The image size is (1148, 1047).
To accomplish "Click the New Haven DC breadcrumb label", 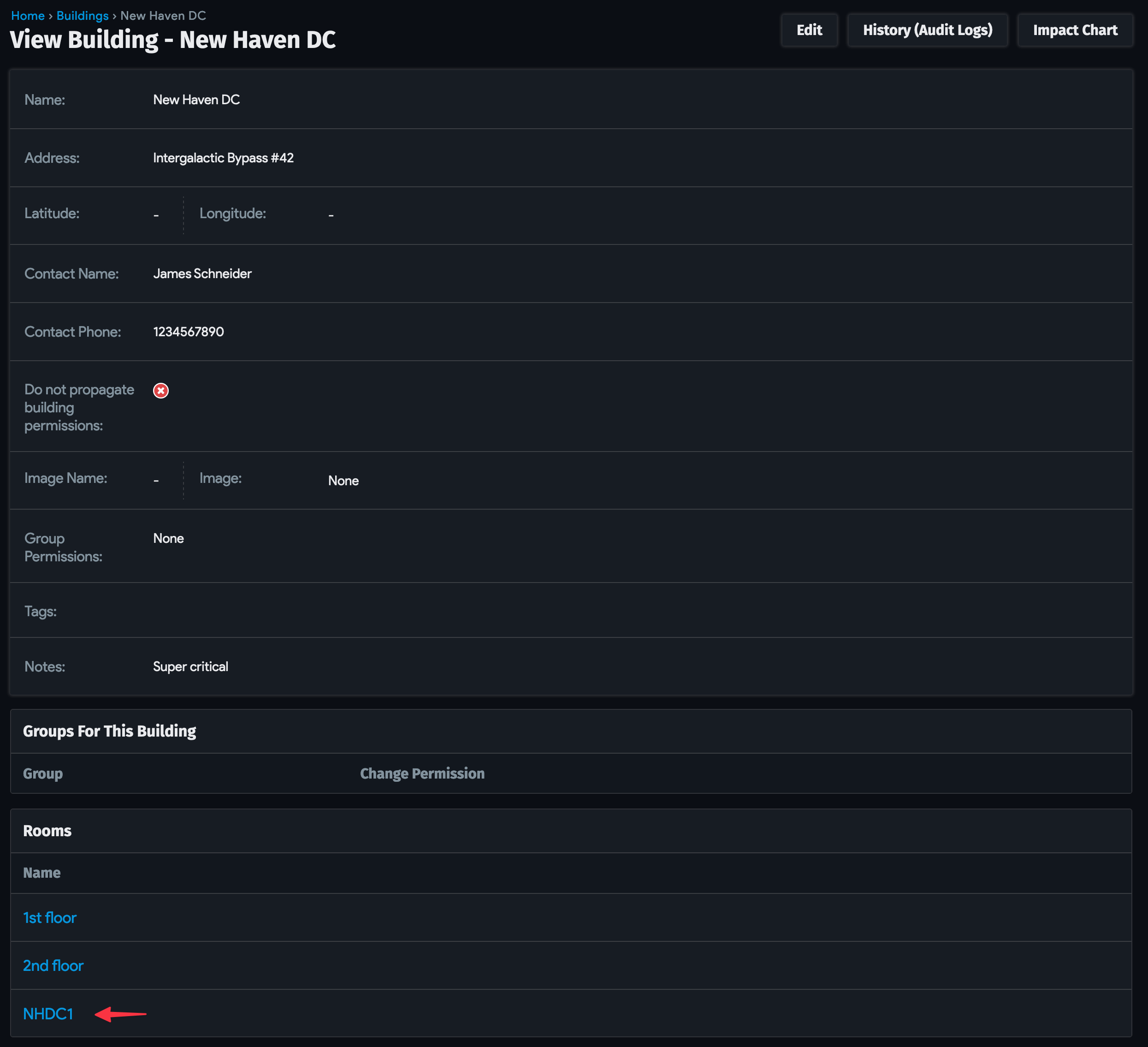I will (164, 15).
